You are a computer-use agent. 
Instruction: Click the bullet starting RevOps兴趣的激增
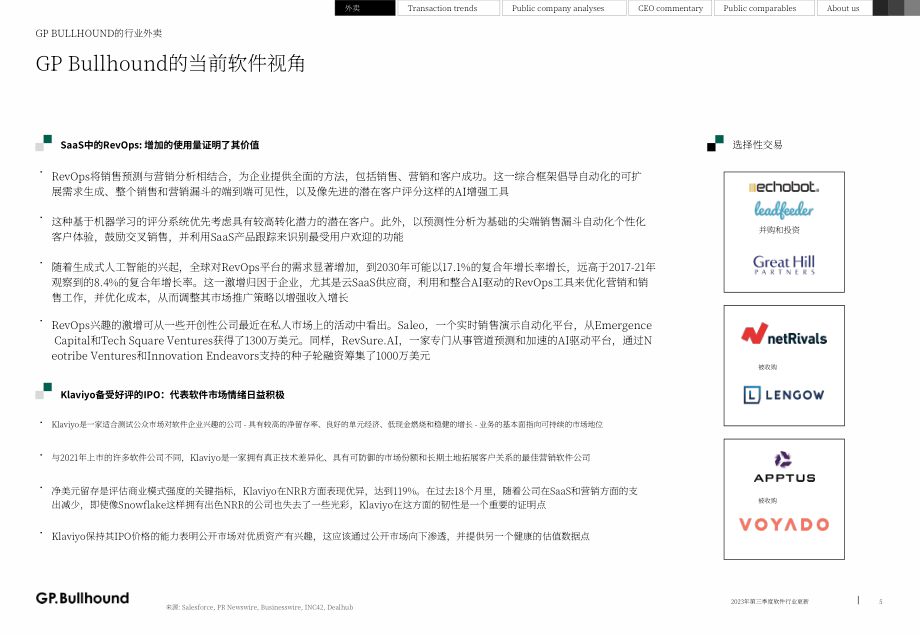pyautogui.click(x=351, y=340)
